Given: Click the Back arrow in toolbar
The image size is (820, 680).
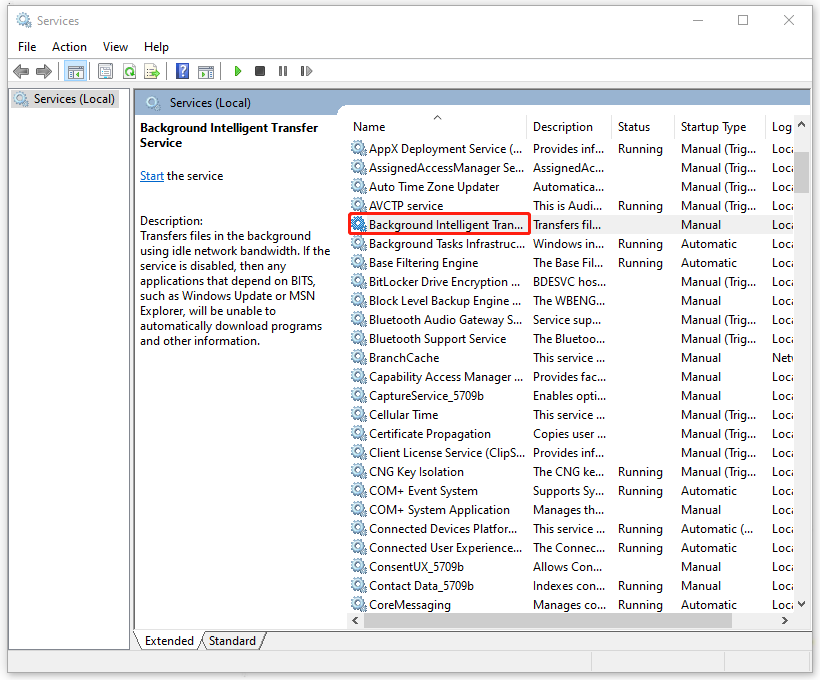Looking at the screenshot, I should [x=21, y=71].
